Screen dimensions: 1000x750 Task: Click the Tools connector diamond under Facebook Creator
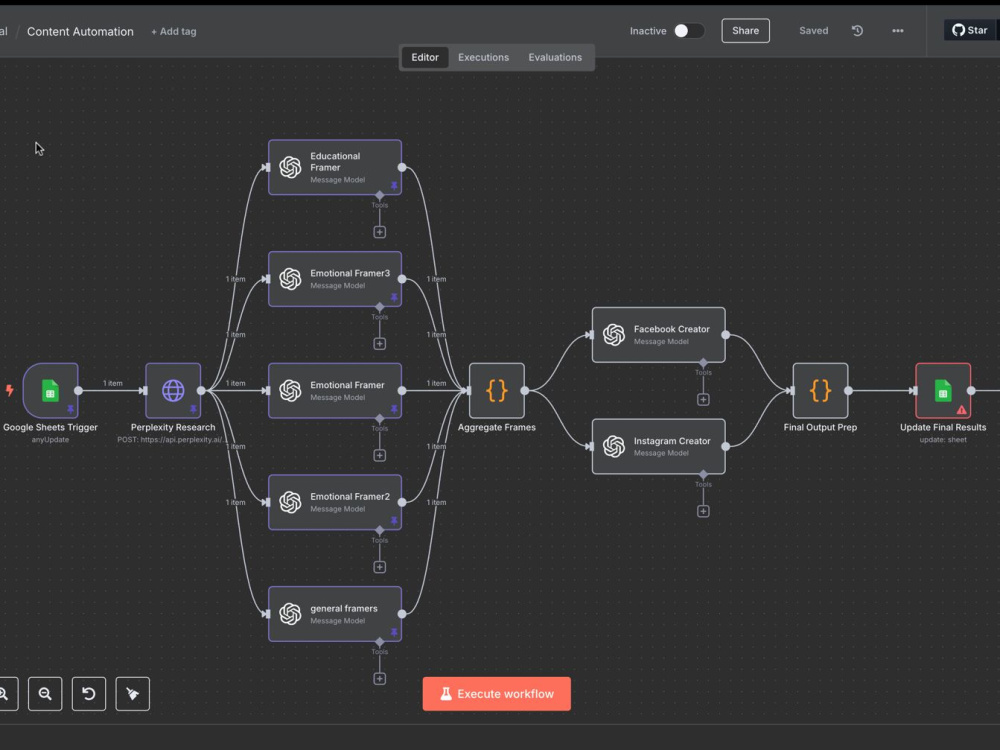[x=703, y=363]
